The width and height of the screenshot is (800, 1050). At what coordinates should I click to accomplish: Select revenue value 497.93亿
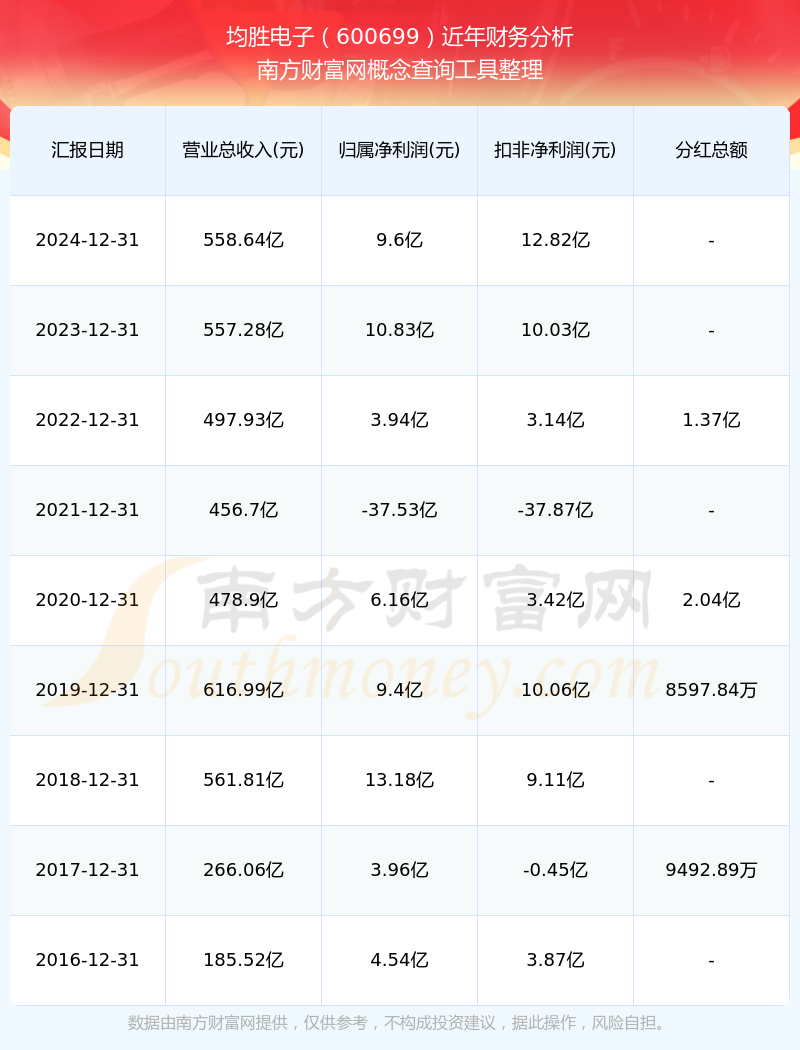coord(244,420)
